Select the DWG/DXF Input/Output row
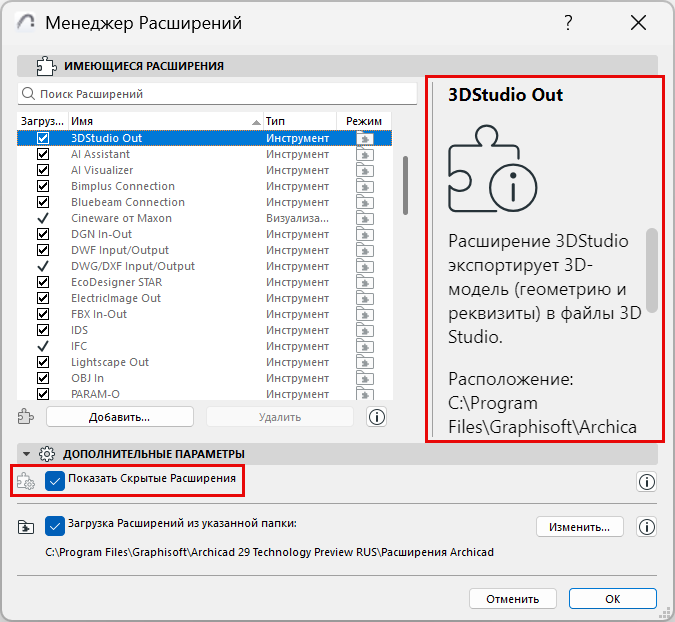Image resolution: width=675 pixels, height=622 pixels. click(x=204, y=266)
